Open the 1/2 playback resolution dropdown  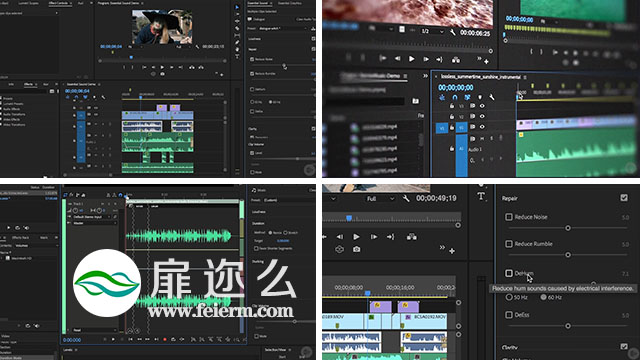pyautogui.click(x=432, y=31)
